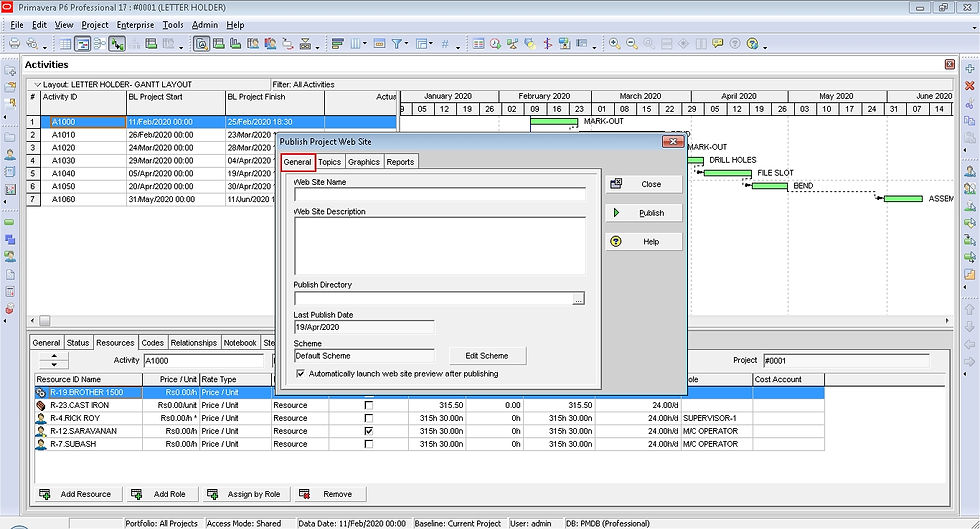Switch to the Graphics tab in dialog
This screenshot has width=980, height=529.
click(364, 162)
